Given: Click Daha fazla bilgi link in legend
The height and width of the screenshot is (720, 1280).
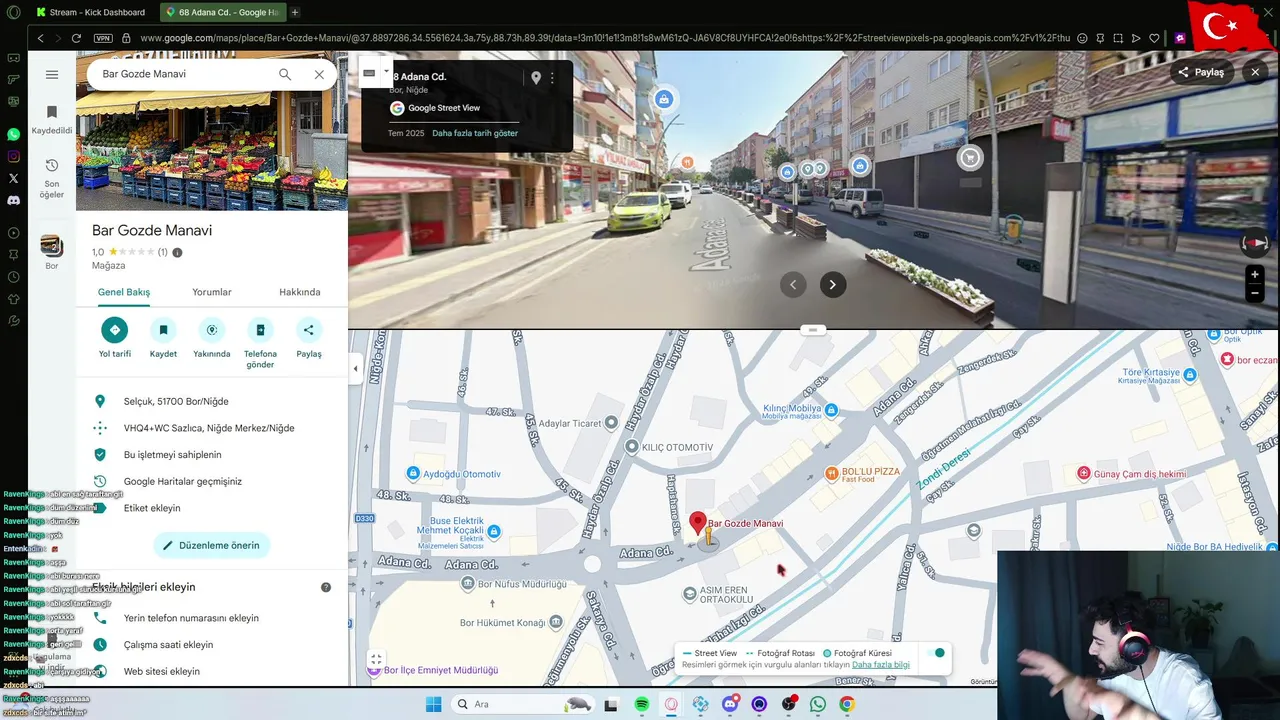Looking at the screenshot, I should click(881, 665).
